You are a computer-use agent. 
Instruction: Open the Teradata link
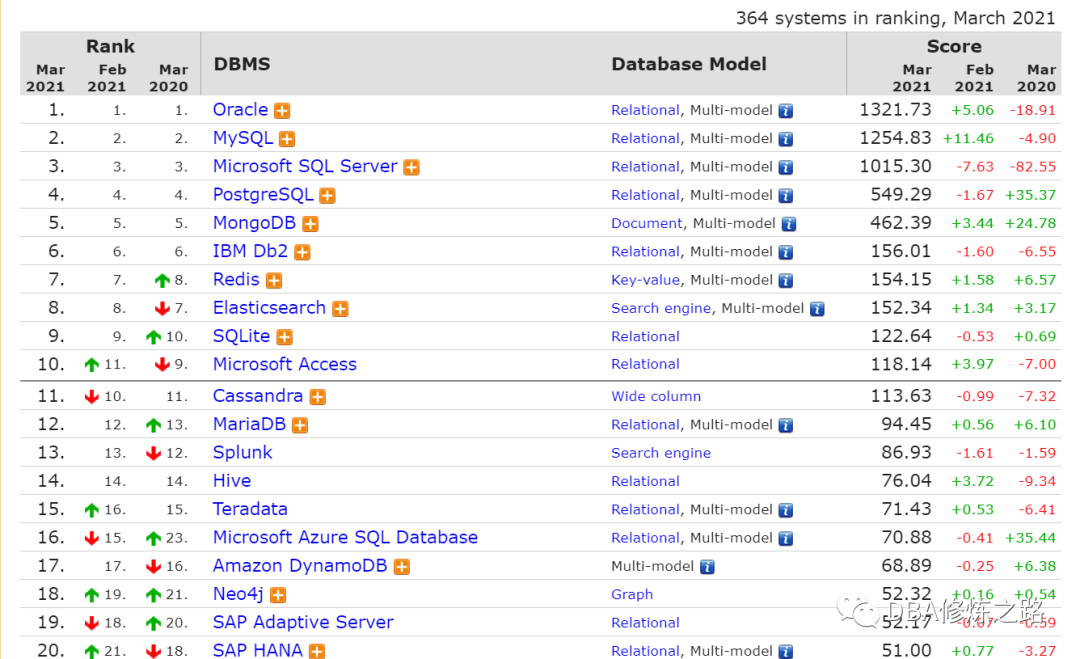click(250, 508)
